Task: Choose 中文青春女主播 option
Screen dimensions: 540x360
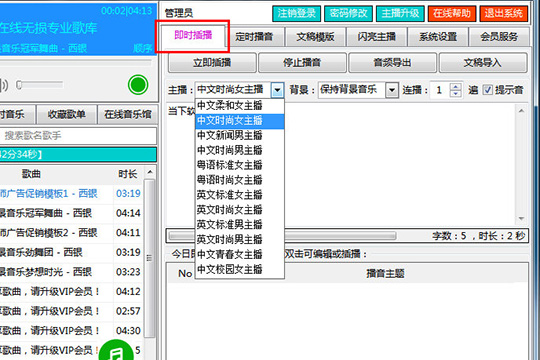Action: pos(240,254)
